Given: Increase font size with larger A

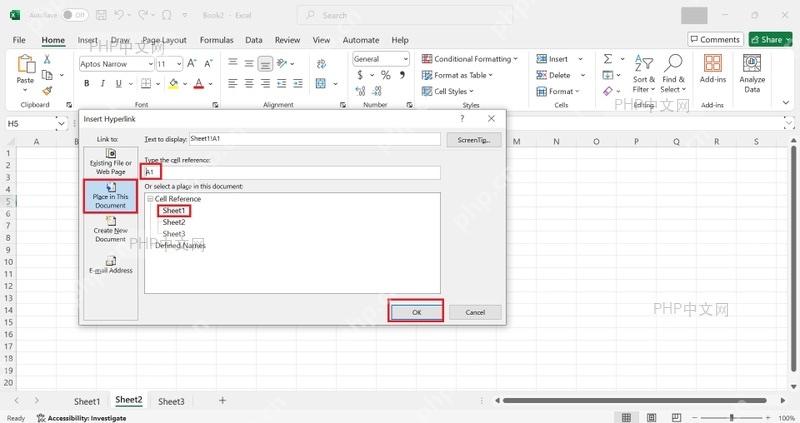Looking at the screenshot, I should 192,63.
